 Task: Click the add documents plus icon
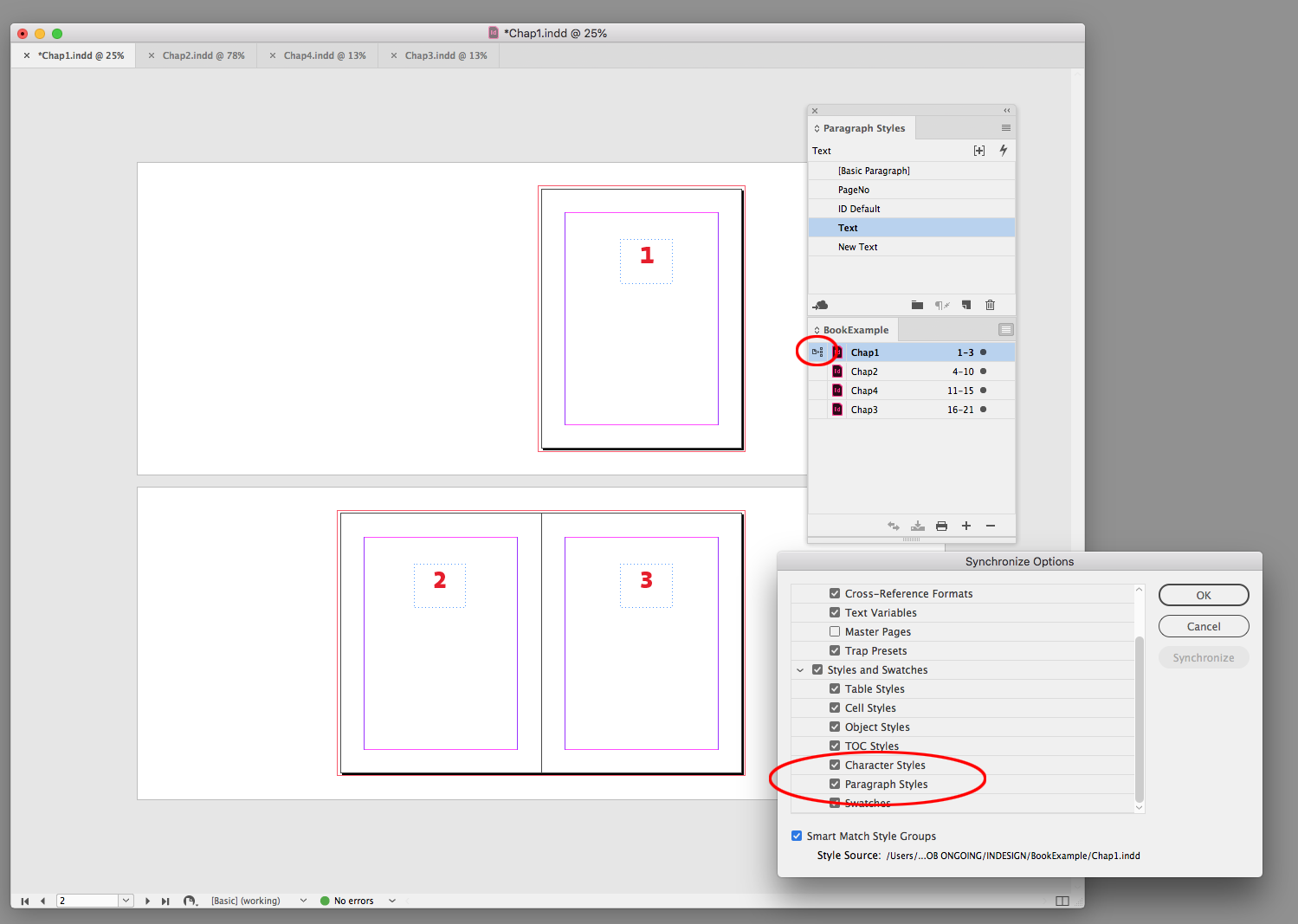point(966,526)
